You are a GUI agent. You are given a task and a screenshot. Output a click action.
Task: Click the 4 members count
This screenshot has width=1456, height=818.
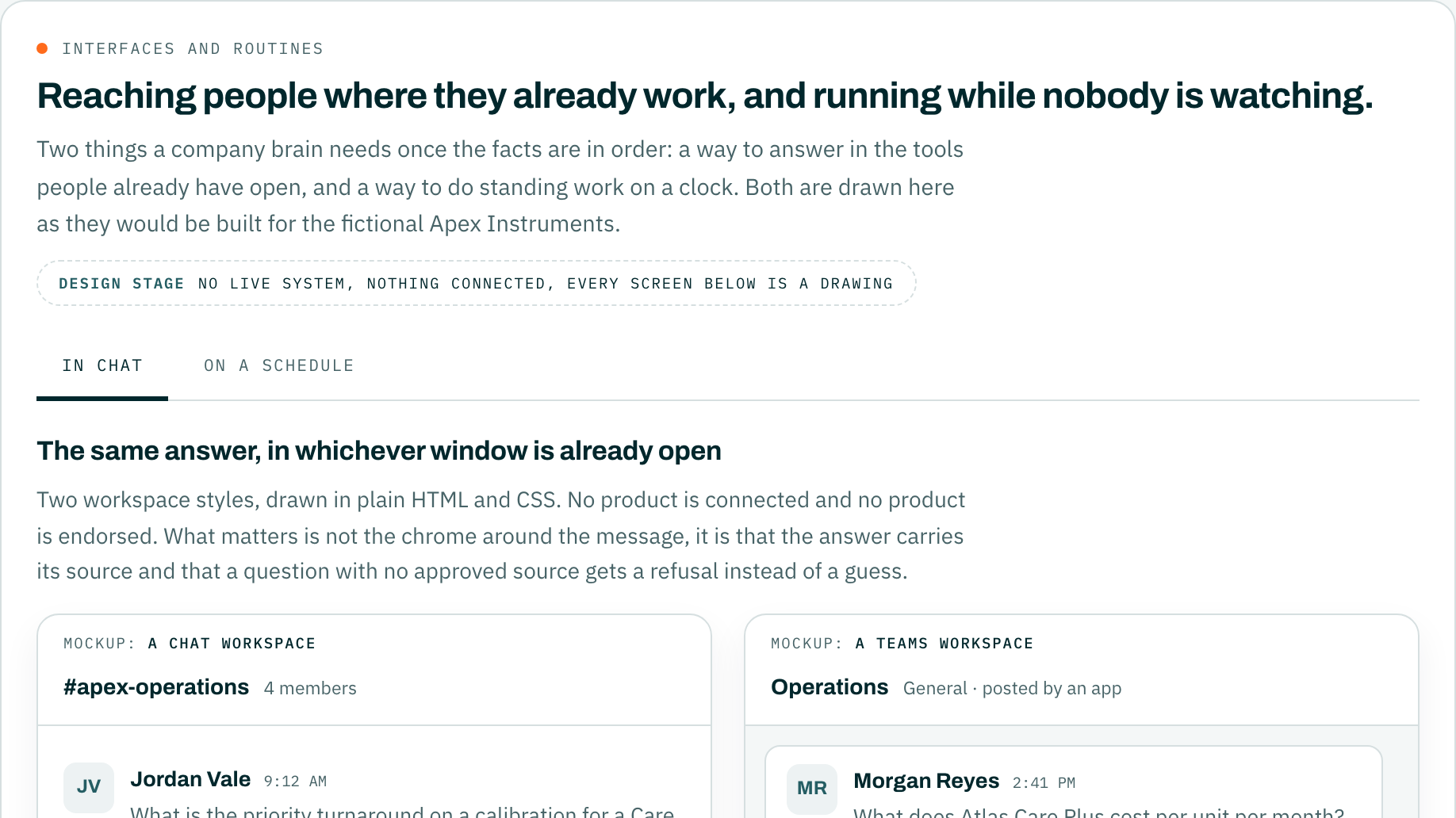(x=310, y=688)
